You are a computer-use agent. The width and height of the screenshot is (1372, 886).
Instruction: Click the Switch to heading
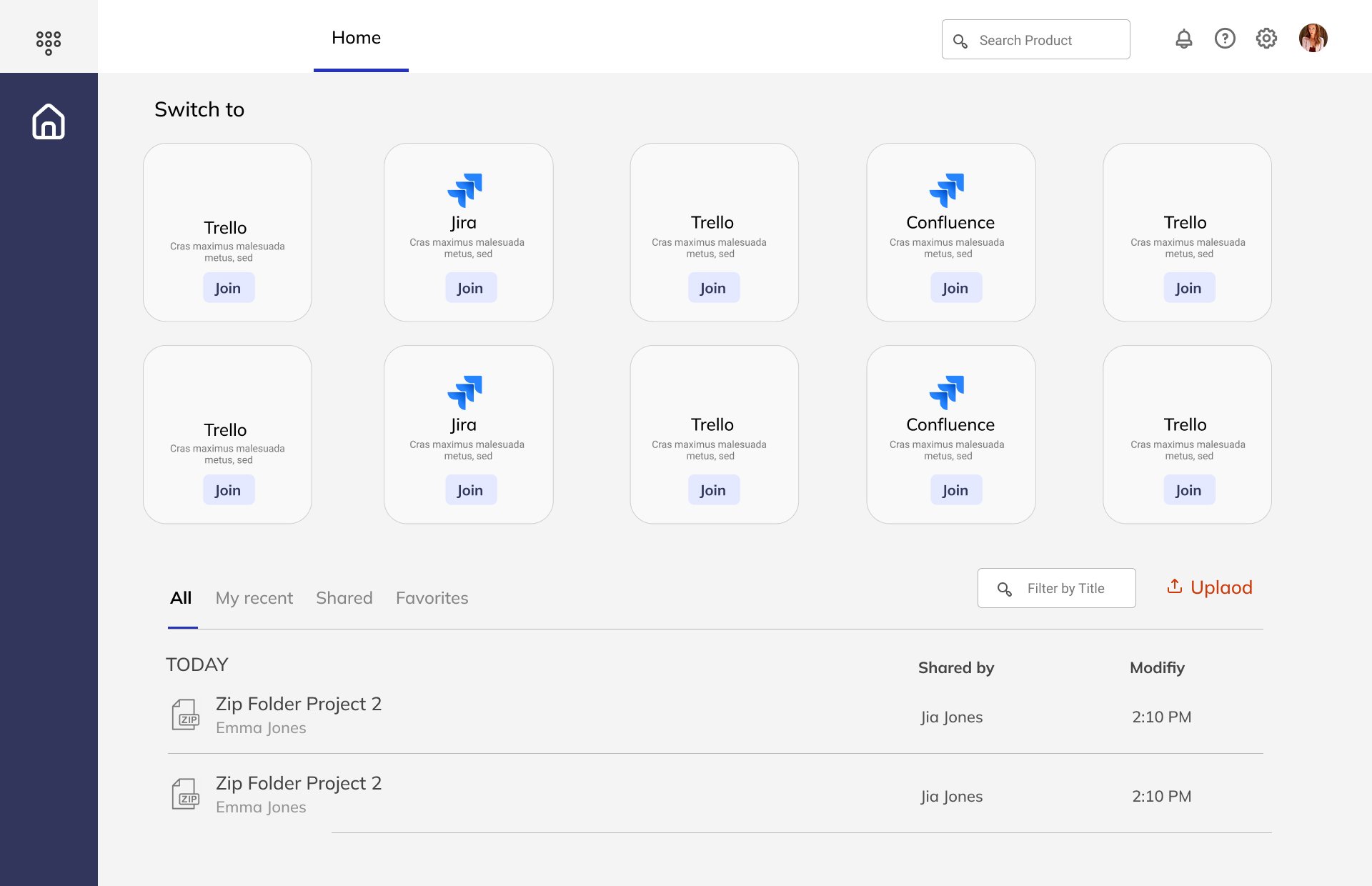[199, 109]
